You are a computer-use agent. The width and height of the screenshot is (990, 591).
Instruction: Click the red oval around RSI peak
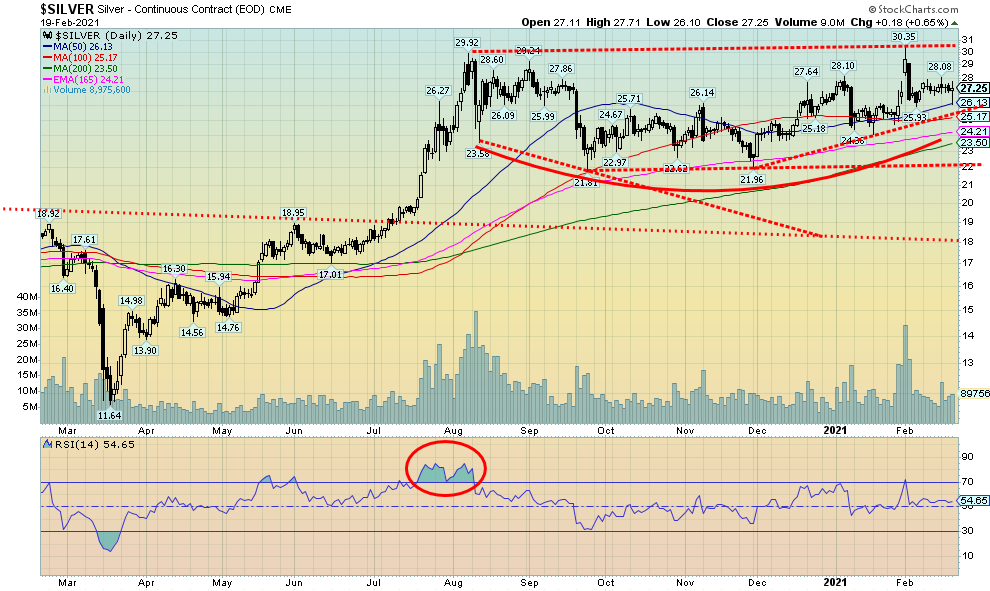click(x=447, y=467)
